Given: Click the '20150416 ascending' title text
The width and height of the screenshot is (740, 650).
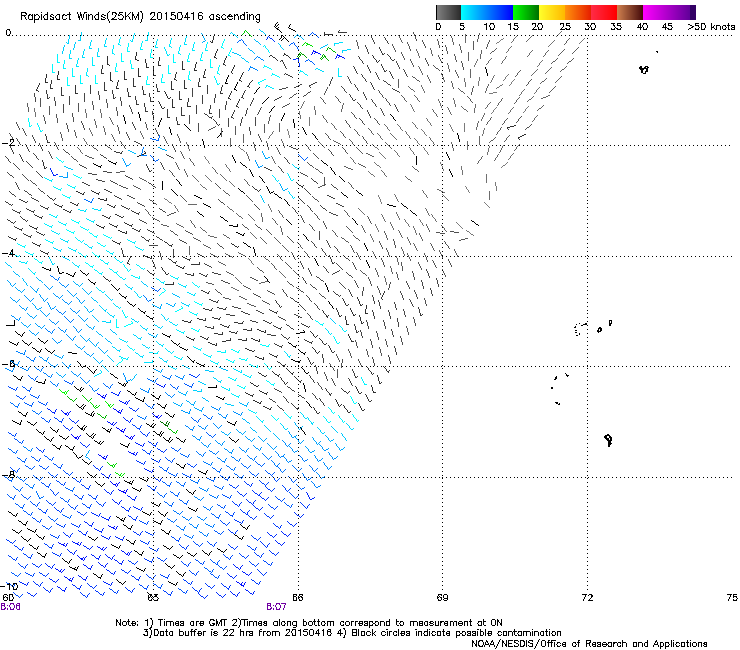Looking at the screenshot, I should tap(205, 17).
